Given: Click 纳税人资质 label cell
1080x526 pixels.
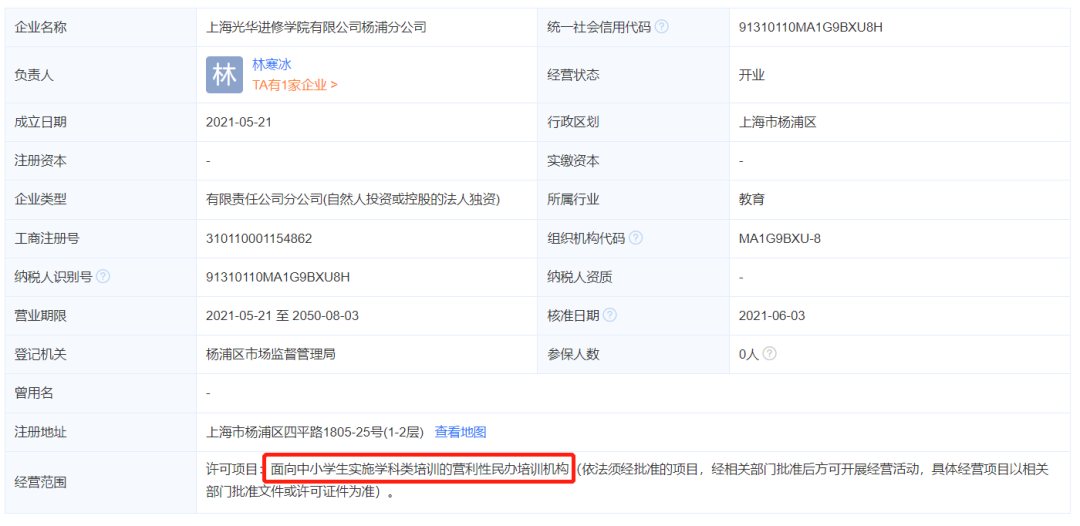Looking at the screenshot, I should coord(633,277).
